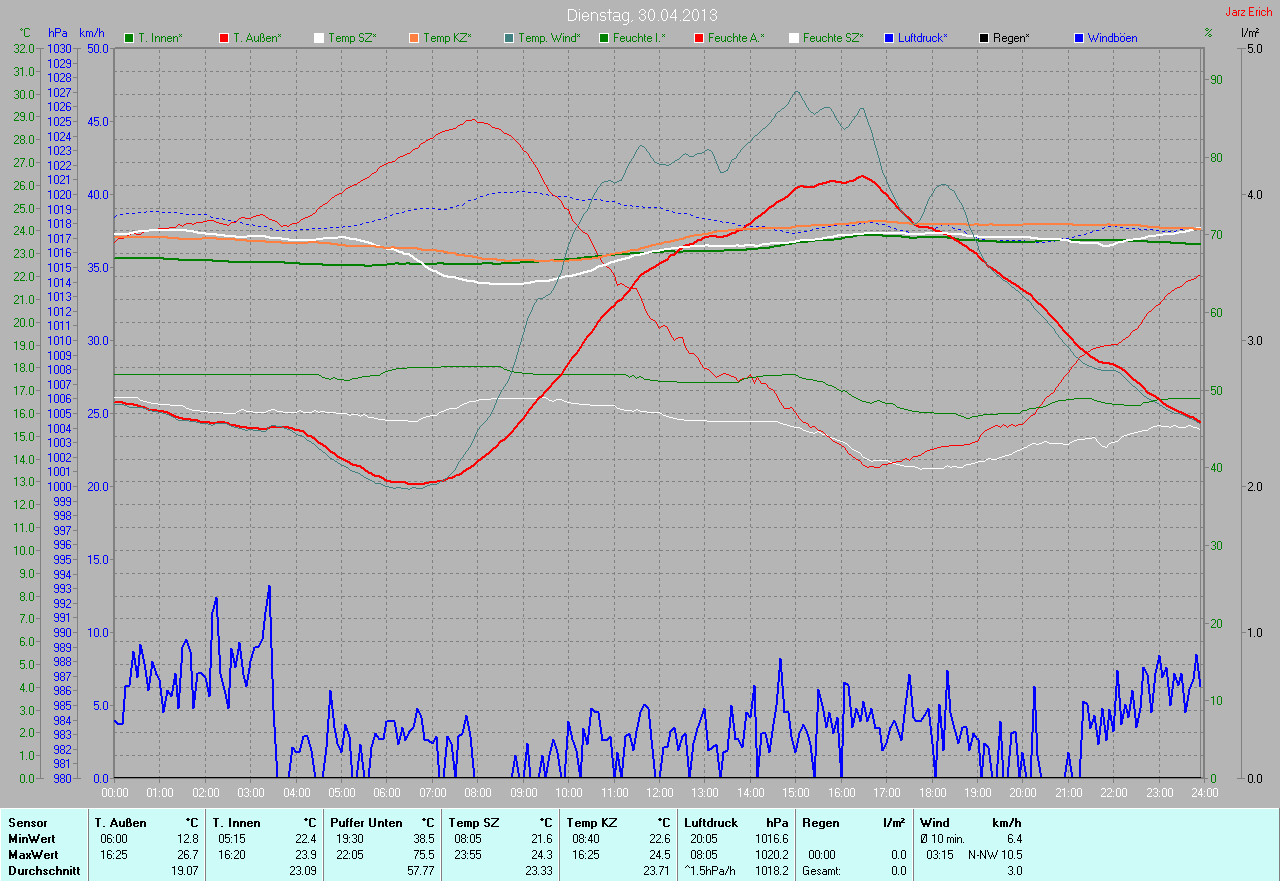1280x881 pixels.
Task: Toggle the Feuchte SZ* legend label
Action: click(833, 38)
